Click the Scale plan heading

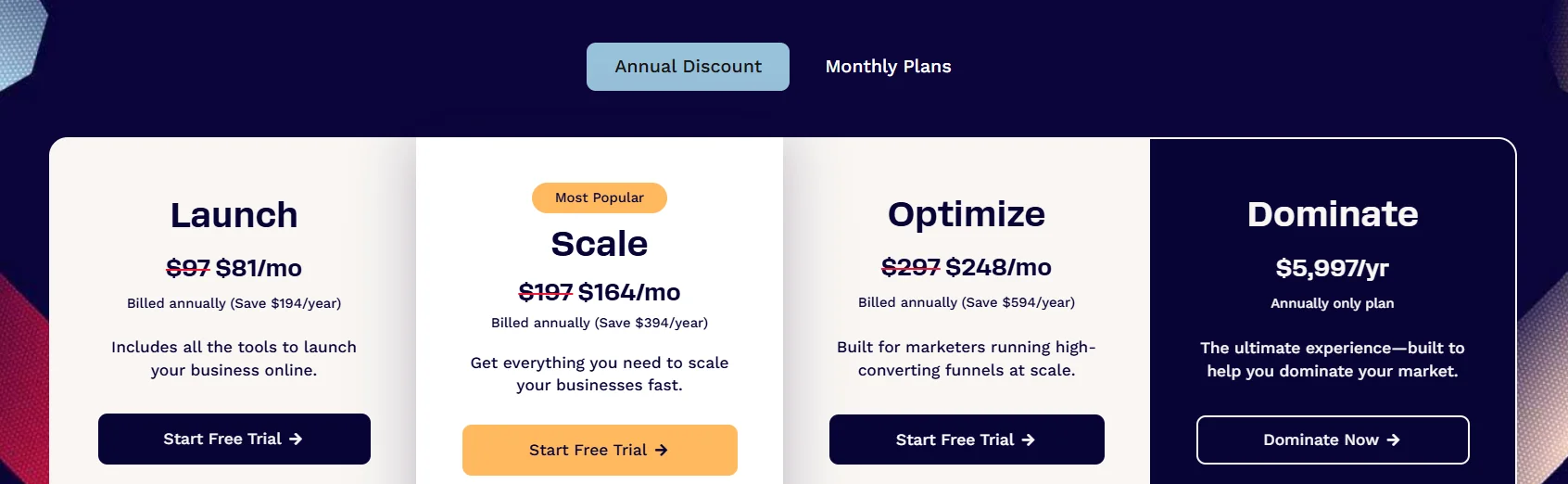pyautogui.click(x=599, y=244)
